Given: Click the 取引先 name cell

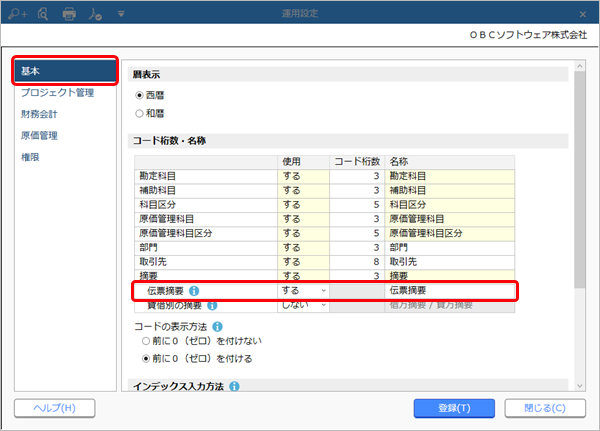Looking at the screenshot, I should click(x=450, y=262).
